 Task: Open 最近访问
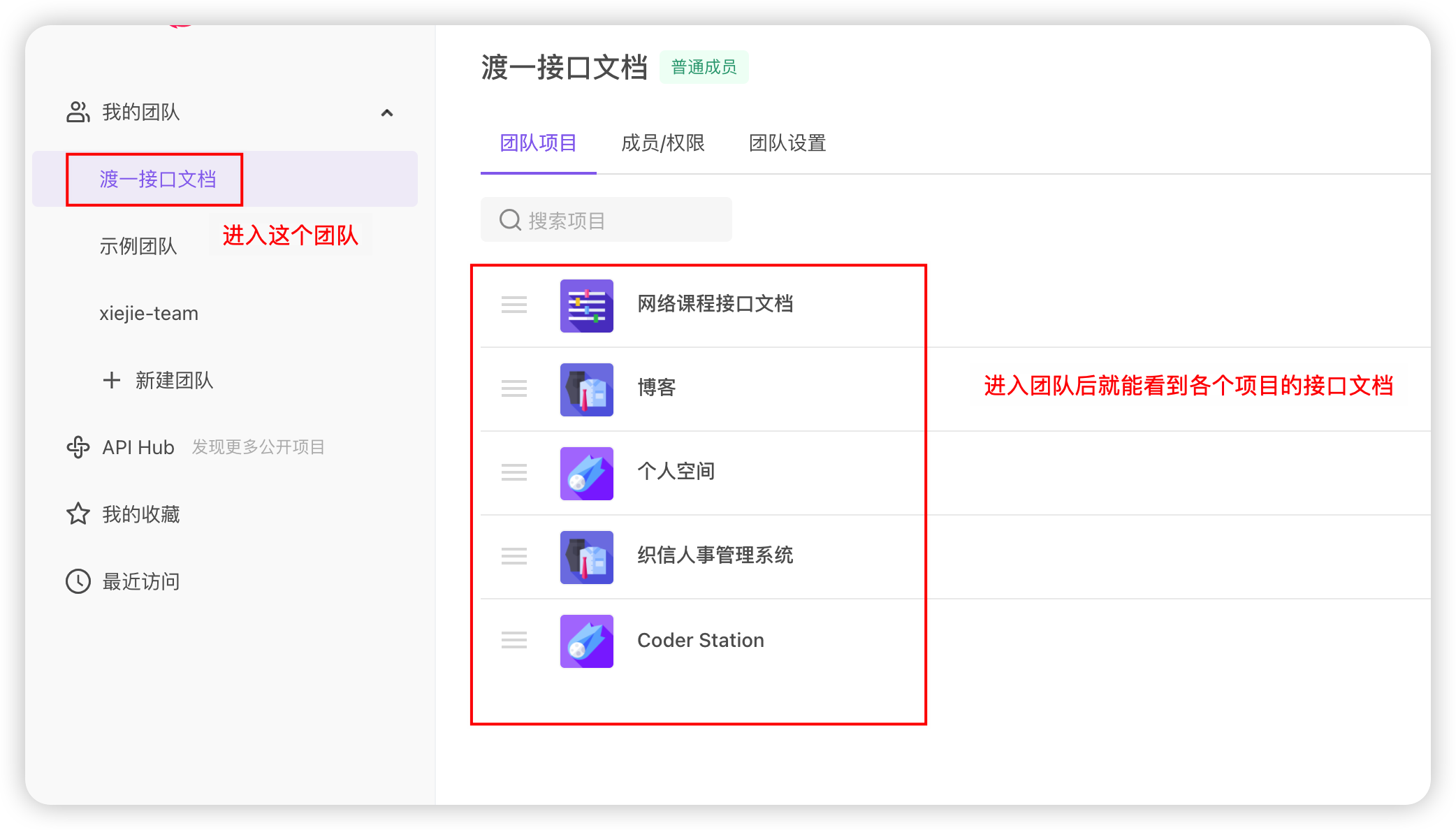click(141, 581)
